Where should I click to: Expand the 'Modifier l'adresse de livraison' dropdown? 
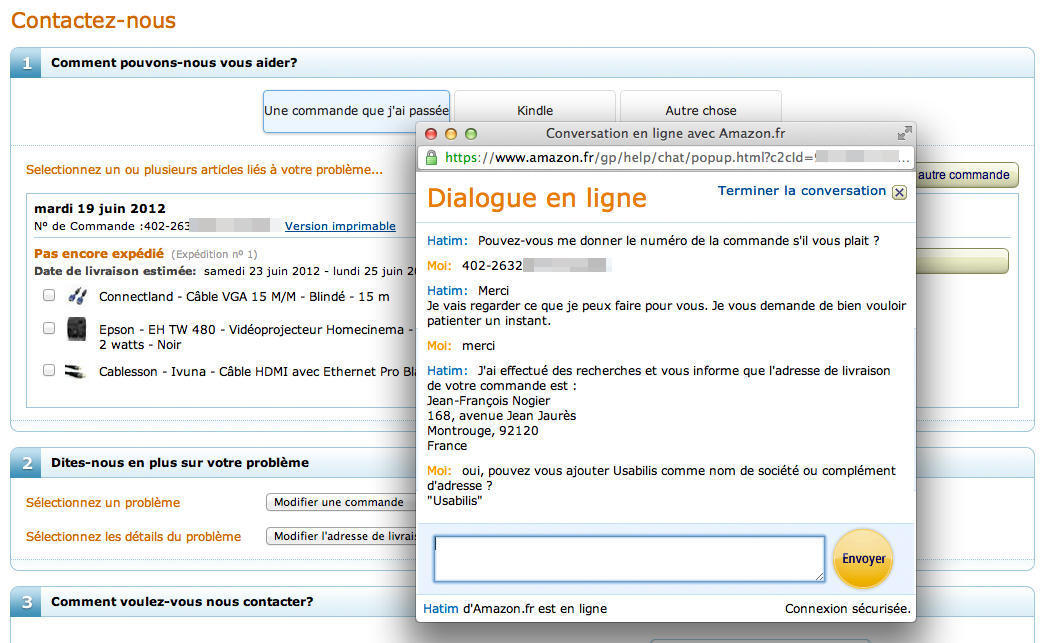point(340,536)
